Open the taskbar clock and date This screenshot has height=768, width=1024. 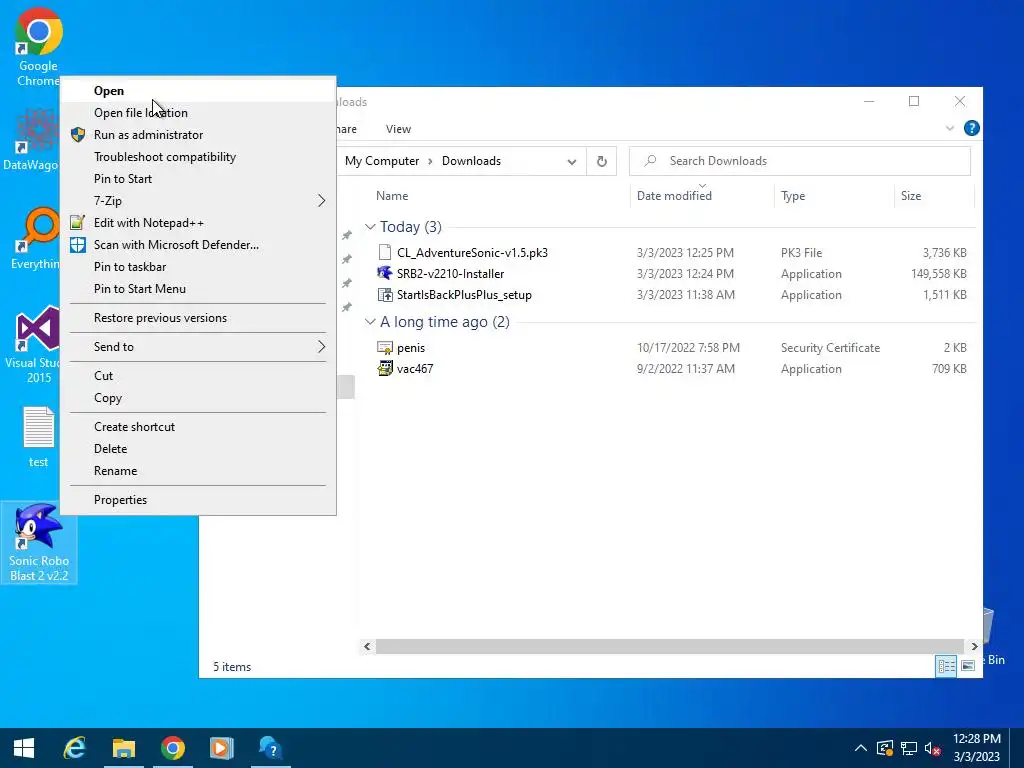click(976, 748)
